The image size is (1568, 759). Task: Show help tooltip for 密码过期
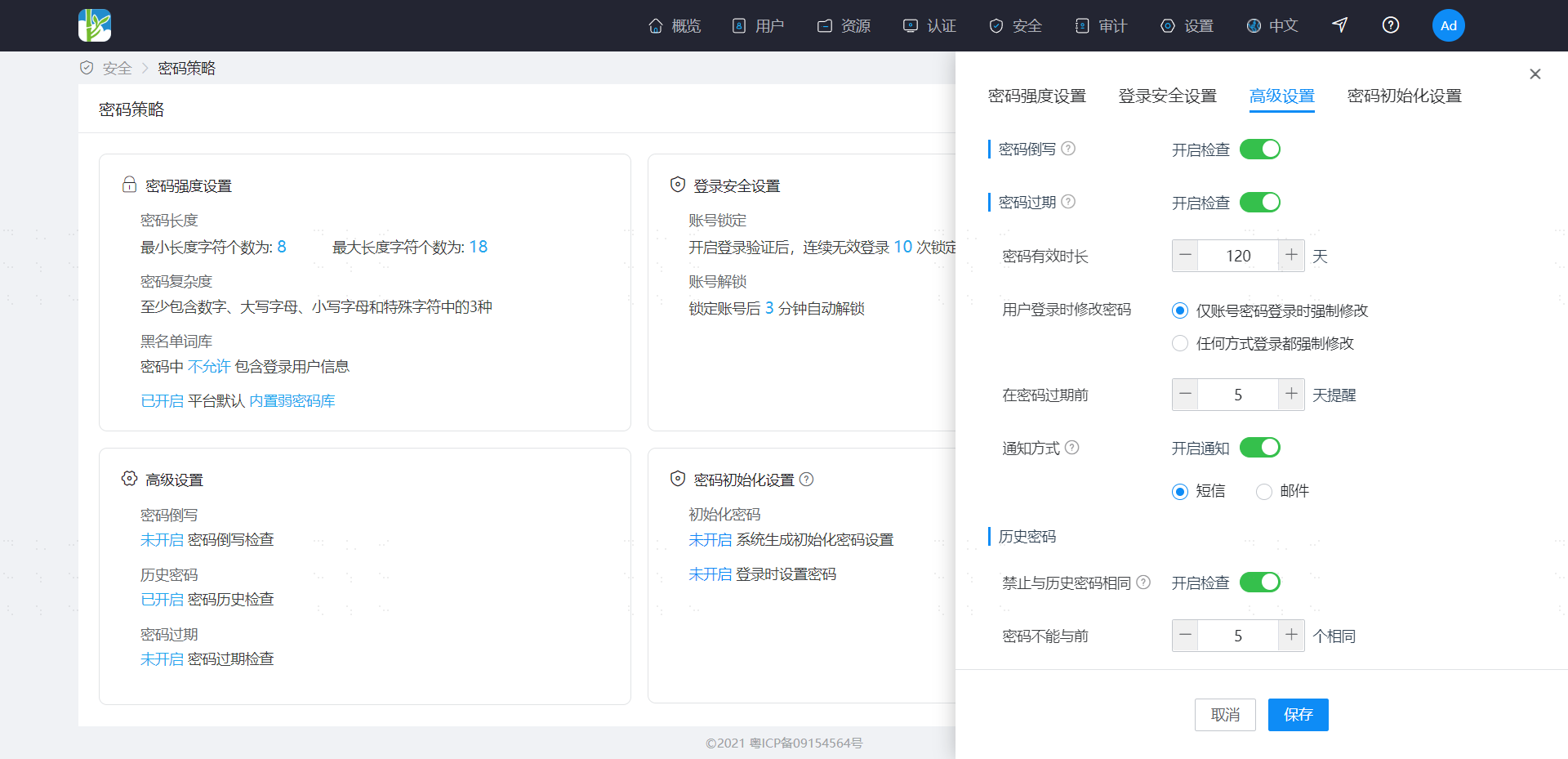[x=1068, y=202]
